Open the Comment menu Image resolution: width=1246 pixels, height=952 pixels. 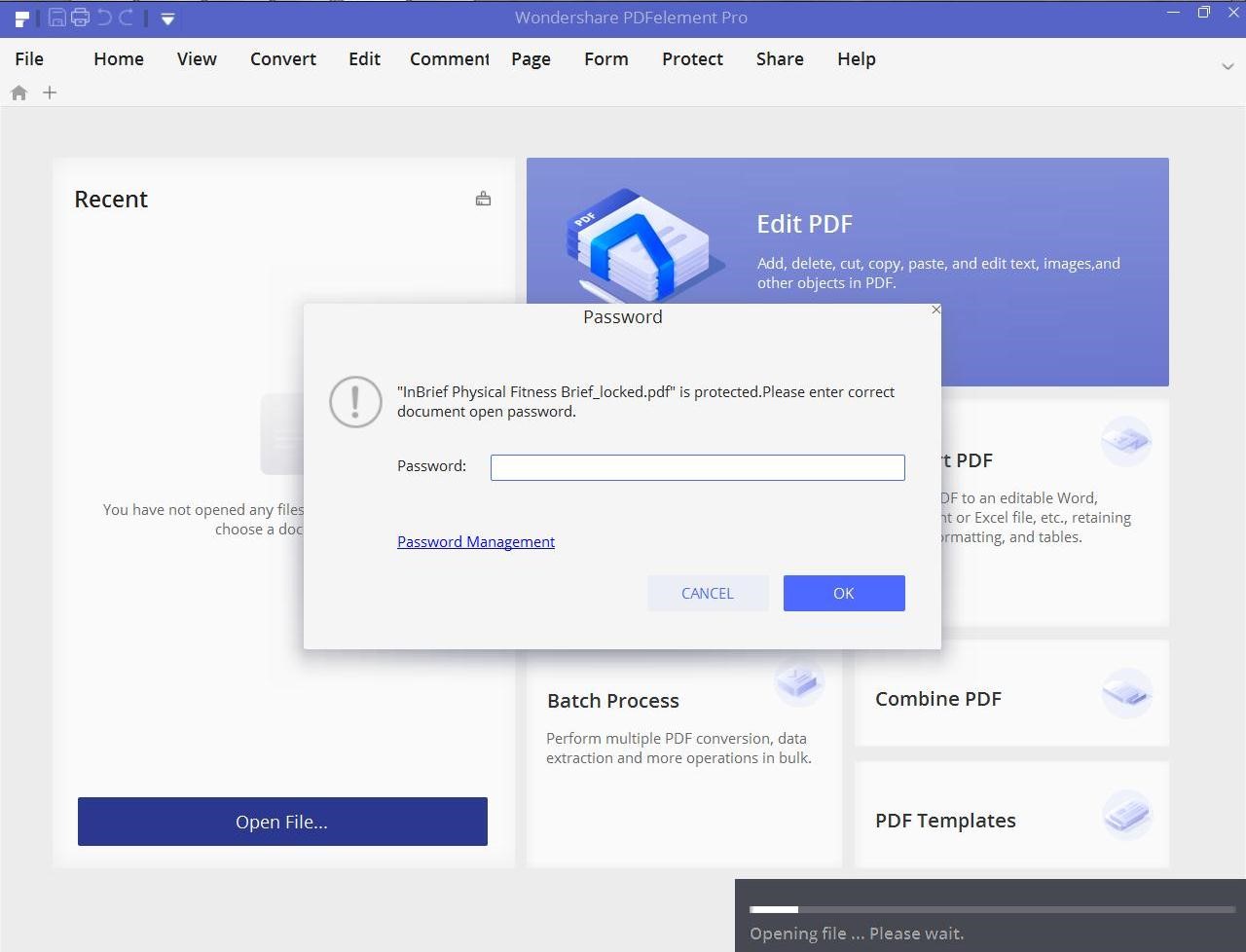450,58
